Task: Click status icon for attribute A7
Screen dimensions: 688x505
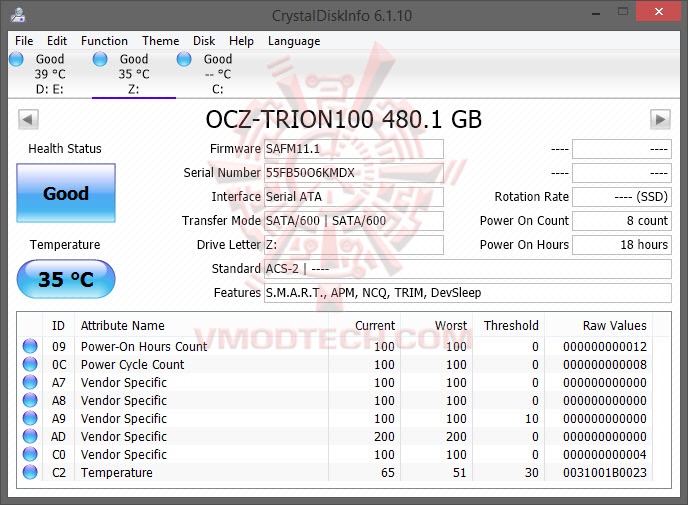Action: (30, 382)
